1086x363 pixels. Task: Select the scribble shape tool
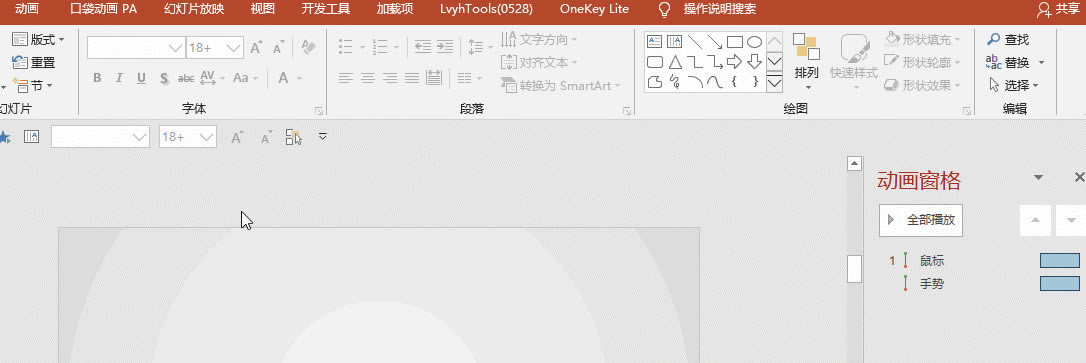pos(674,82)
